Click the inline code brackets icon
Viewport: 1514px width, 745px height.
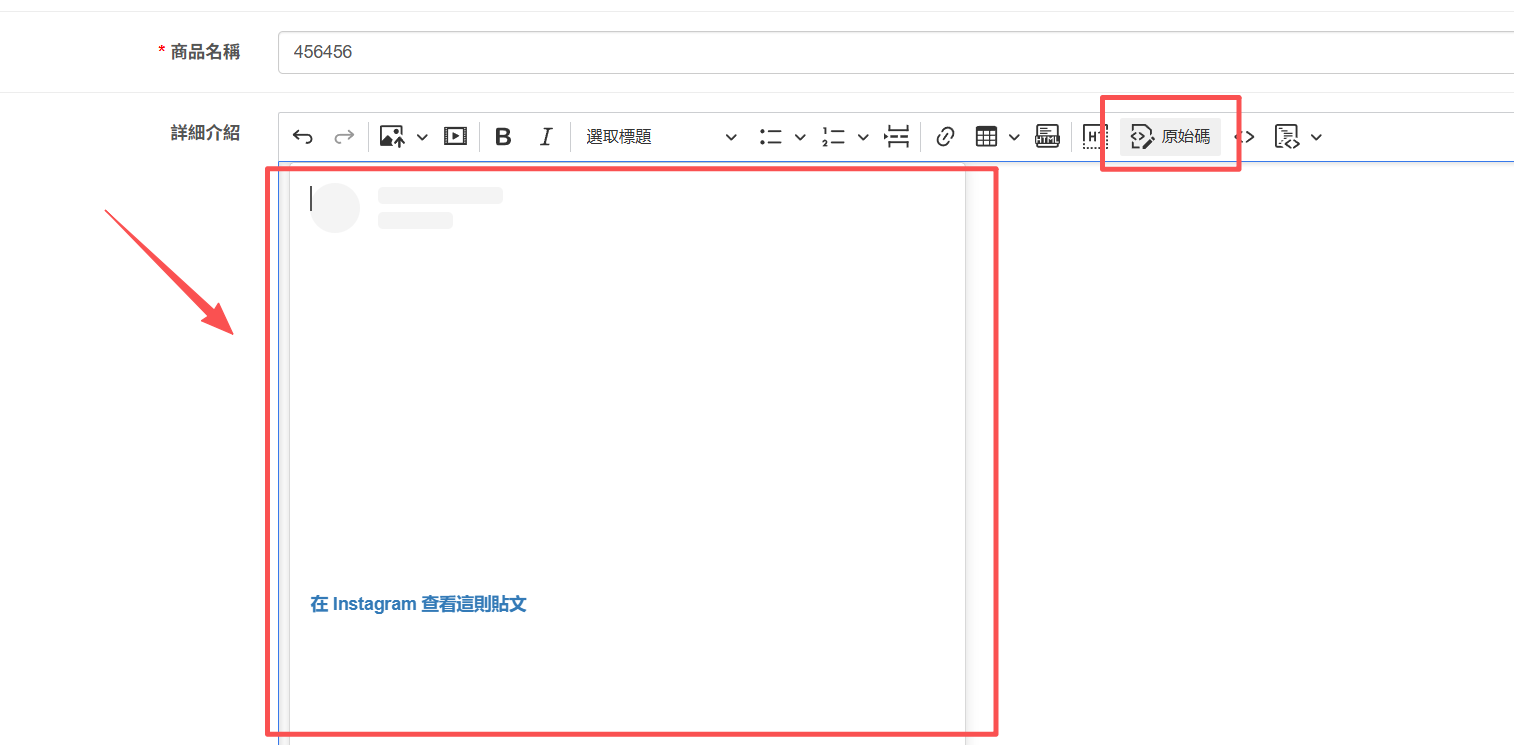[x=1244, y=137]
